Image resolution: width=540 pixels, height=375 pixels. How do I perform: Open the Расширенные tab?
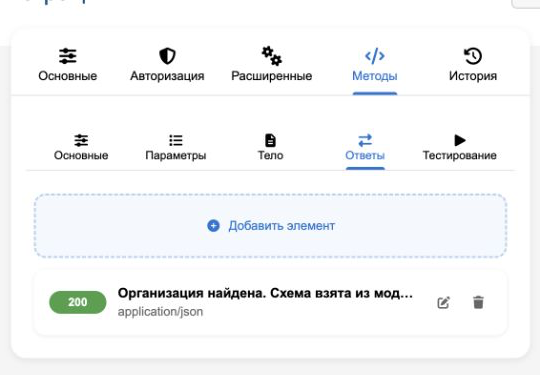pos(271,65)
